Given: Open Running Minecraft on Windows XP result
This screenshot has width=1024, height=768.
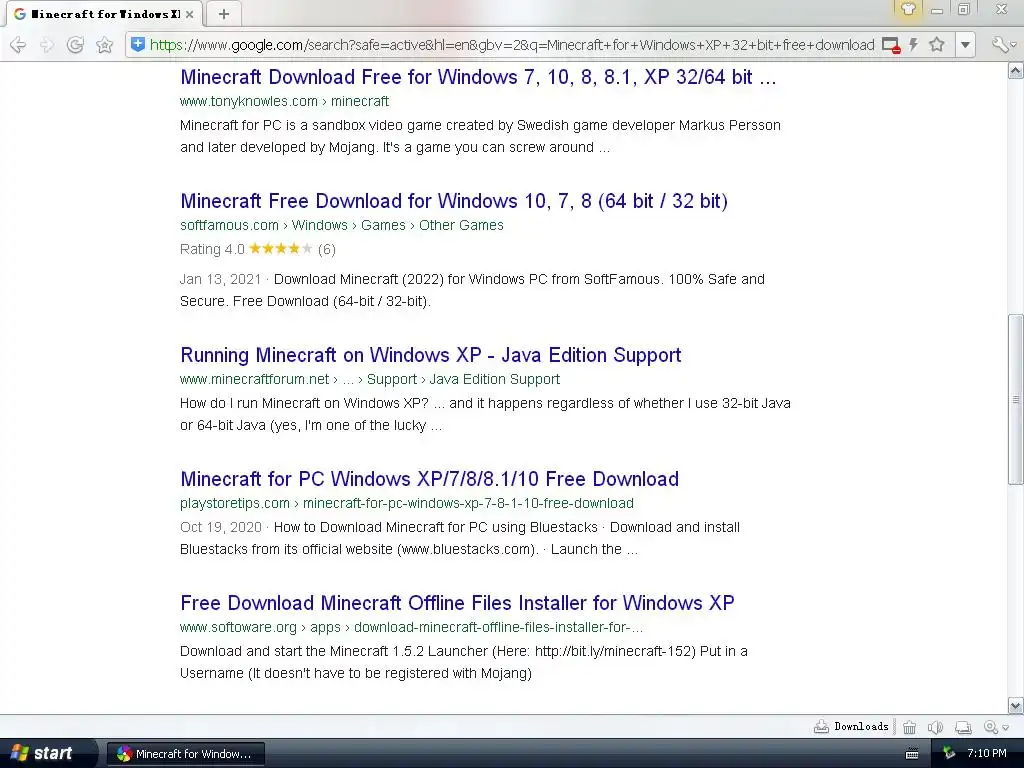Looking at the screenshot, I should click(430, 355).
